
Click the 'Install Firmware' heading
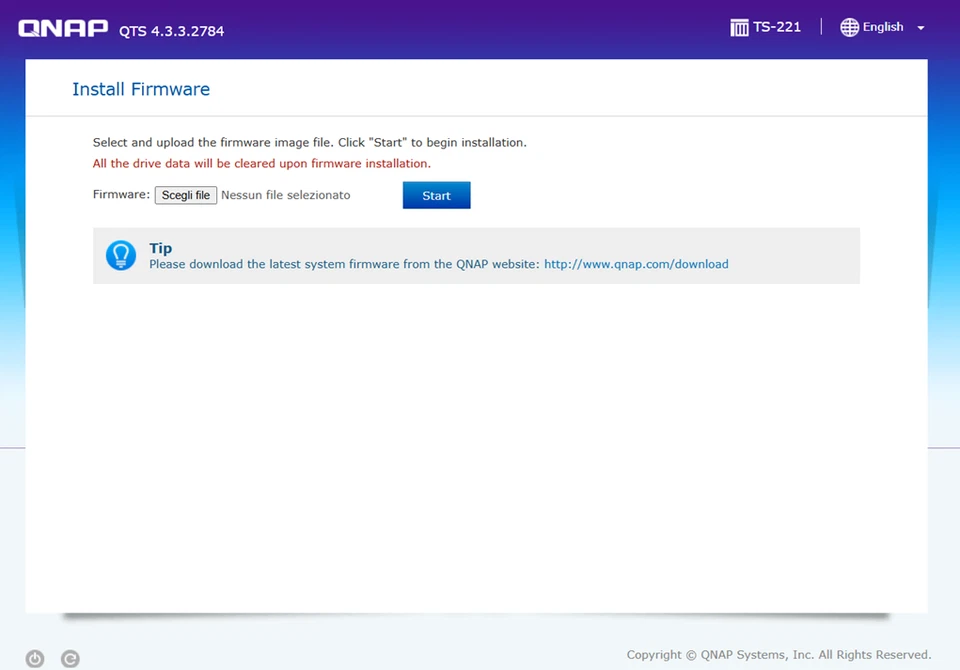141,89
